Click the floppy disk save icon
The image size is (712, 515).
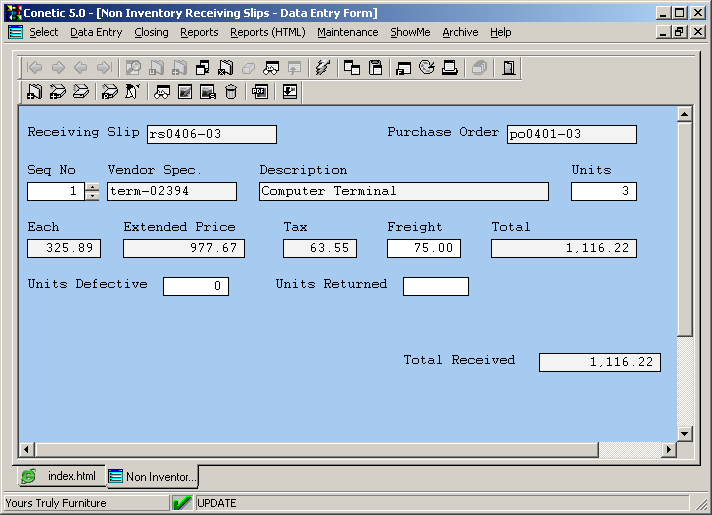376,68
